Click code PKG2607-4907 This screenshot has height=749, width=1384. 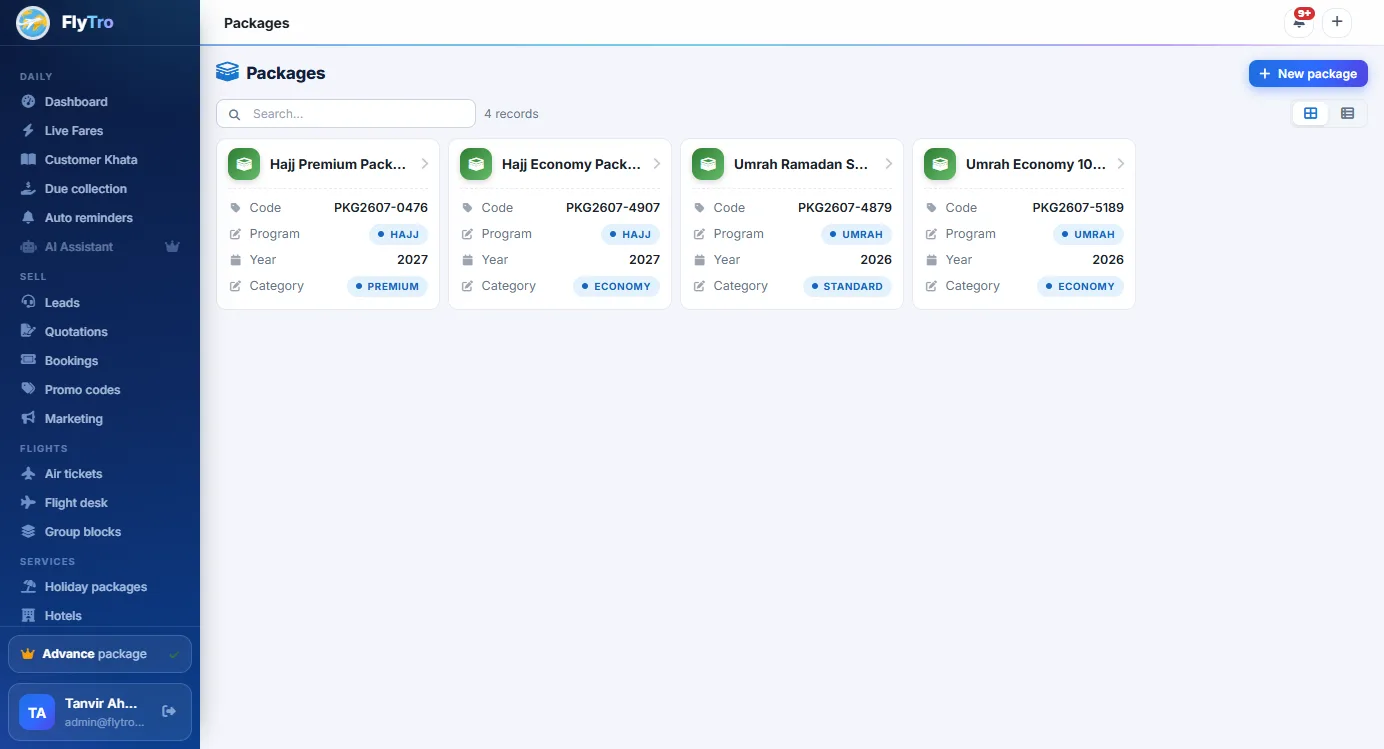point(613,208)
